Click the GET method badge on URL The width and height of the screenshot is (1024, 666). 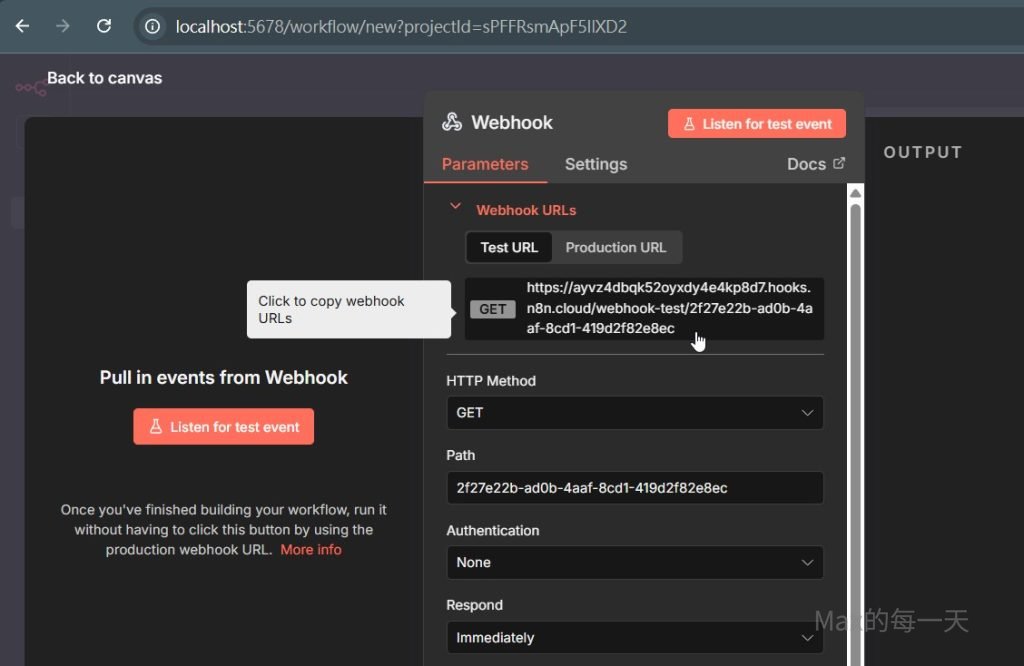pyautogui.click(x=493, y=309)
